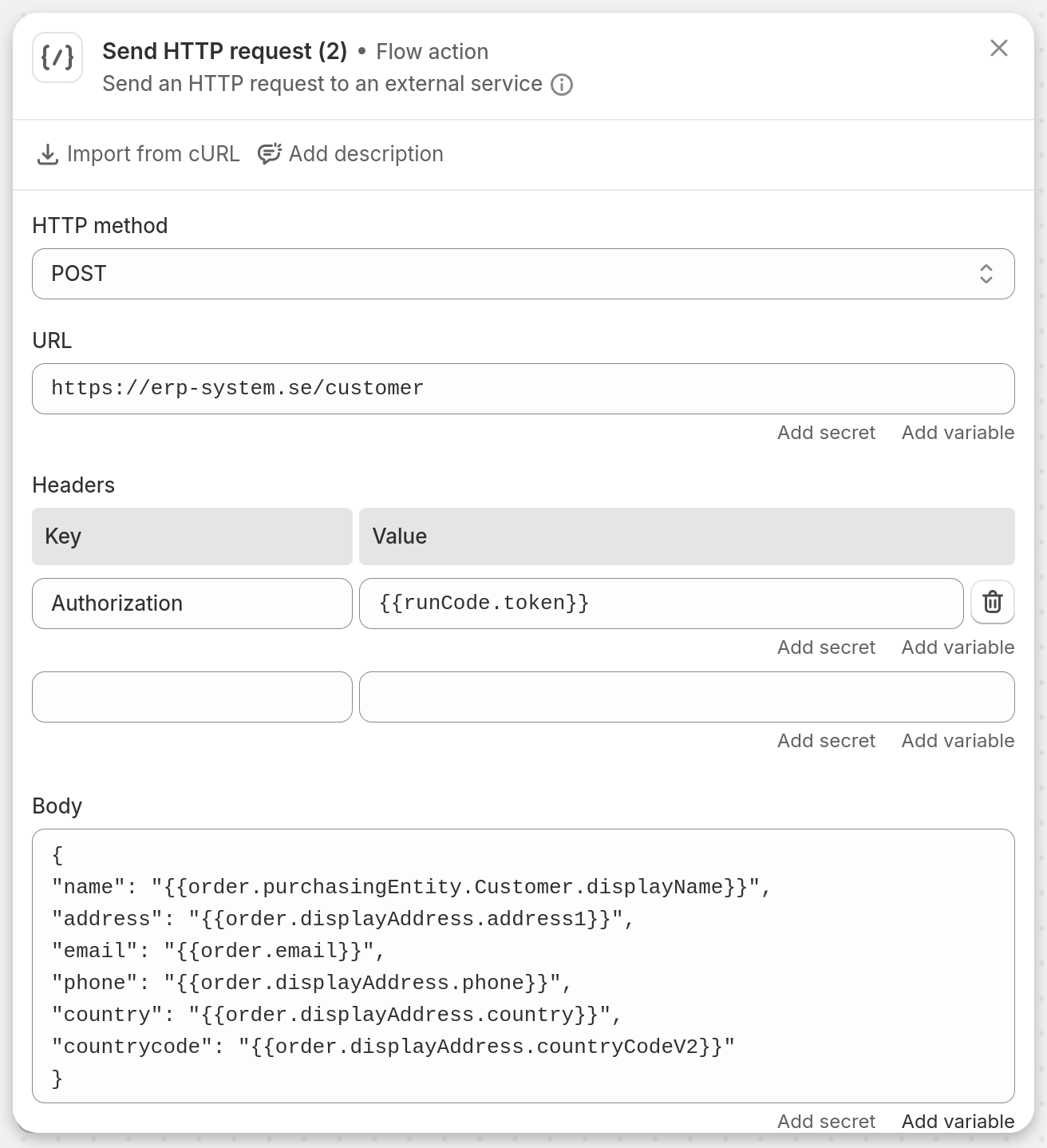Click the chevrons on the HTTP method selector

pyautogui.click(x=986, y=274)
